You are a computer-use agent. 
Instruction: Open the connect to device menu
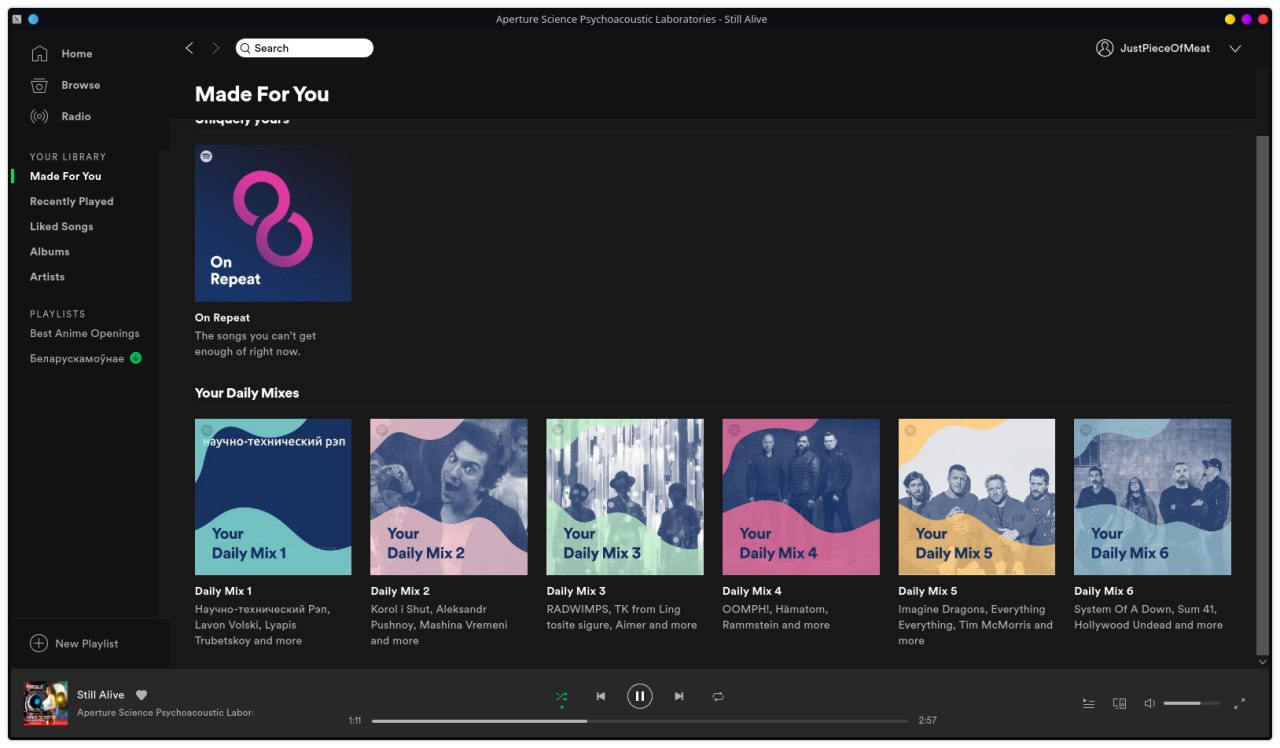1120,704
